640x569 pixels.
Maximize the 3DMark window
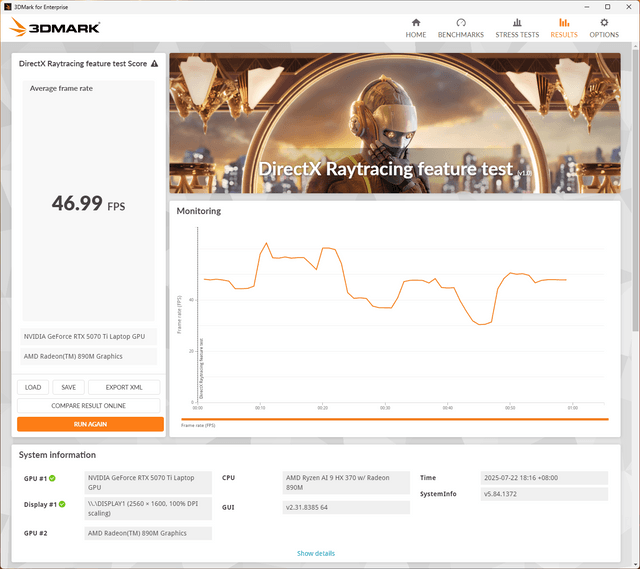pyautogui.click(x=607, y=7)
